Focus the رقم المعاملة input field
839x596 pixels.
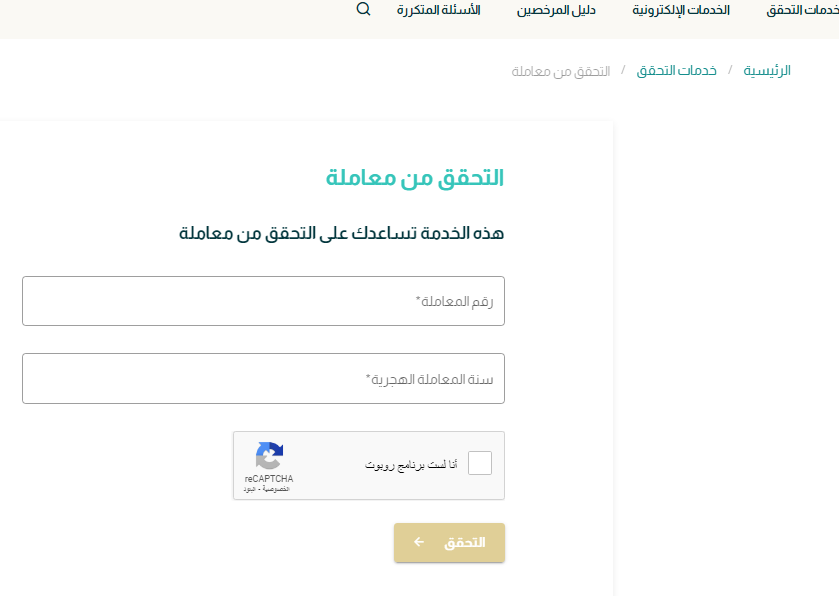pos(263,301)
